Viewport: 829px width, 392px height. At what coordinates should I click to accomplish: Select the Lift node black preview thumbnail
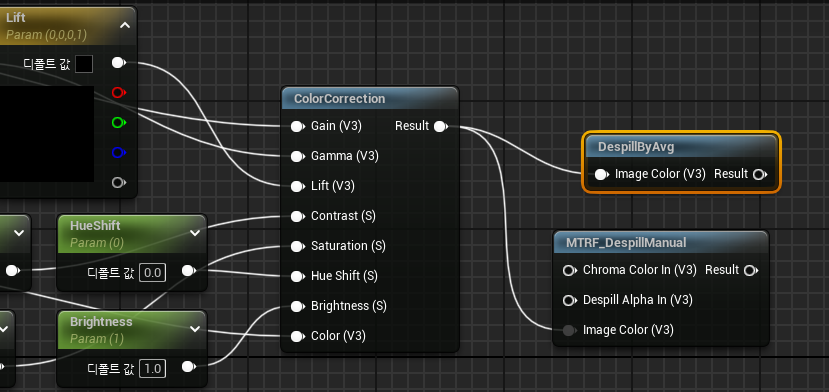[x=47, y=134]
